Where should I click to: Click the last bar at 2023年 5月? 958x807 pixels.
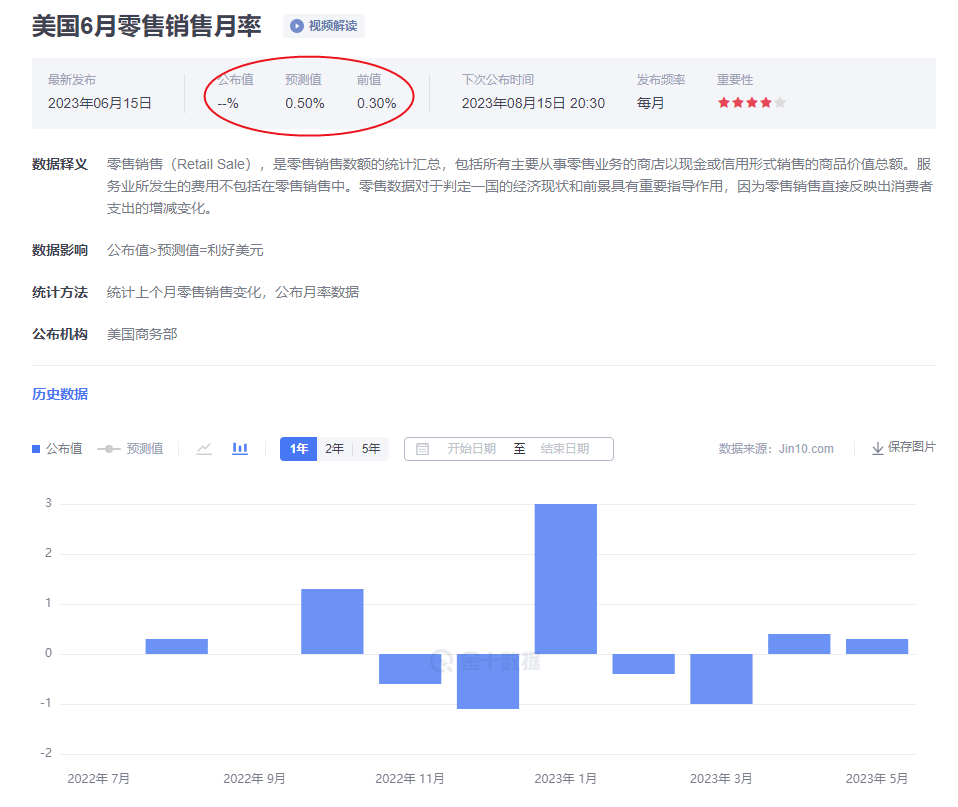[x=877, y=646]
